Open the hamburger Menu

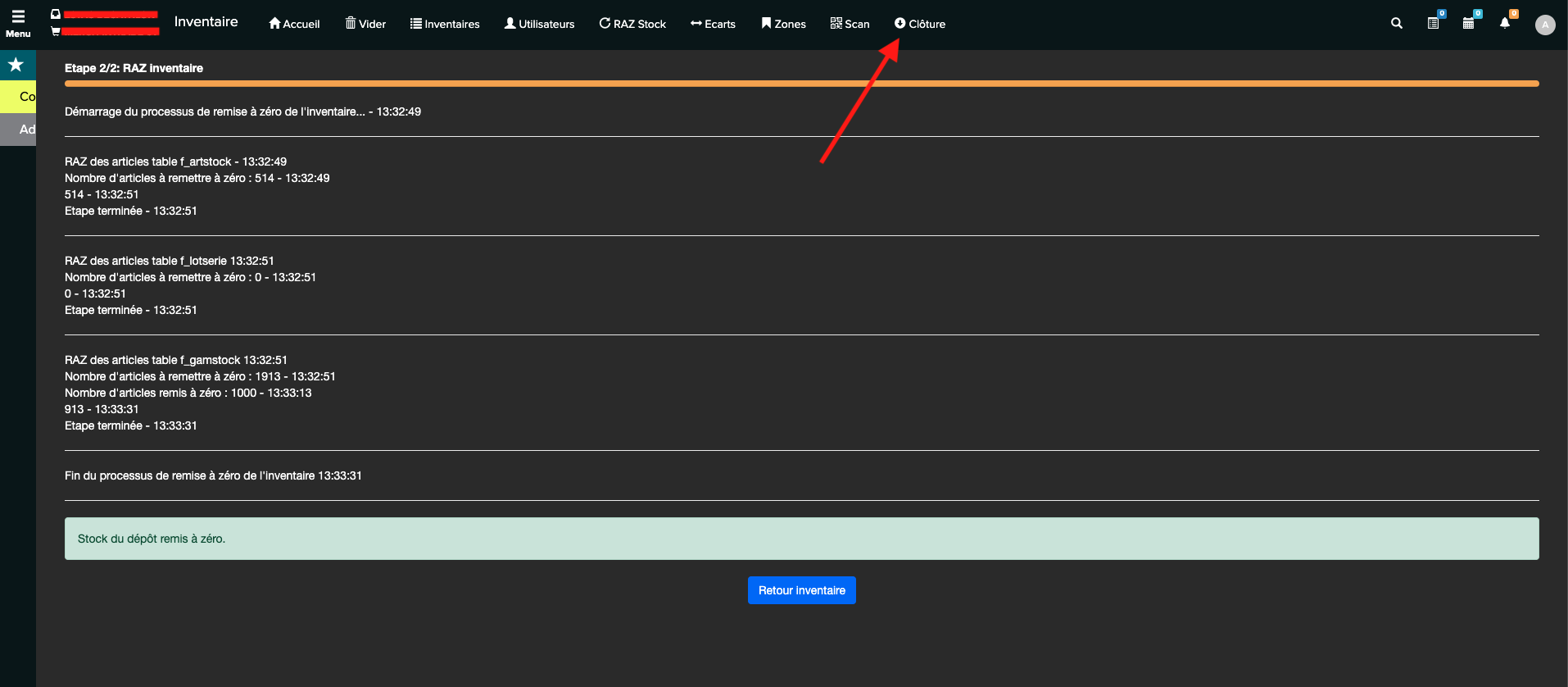(18, 23)
